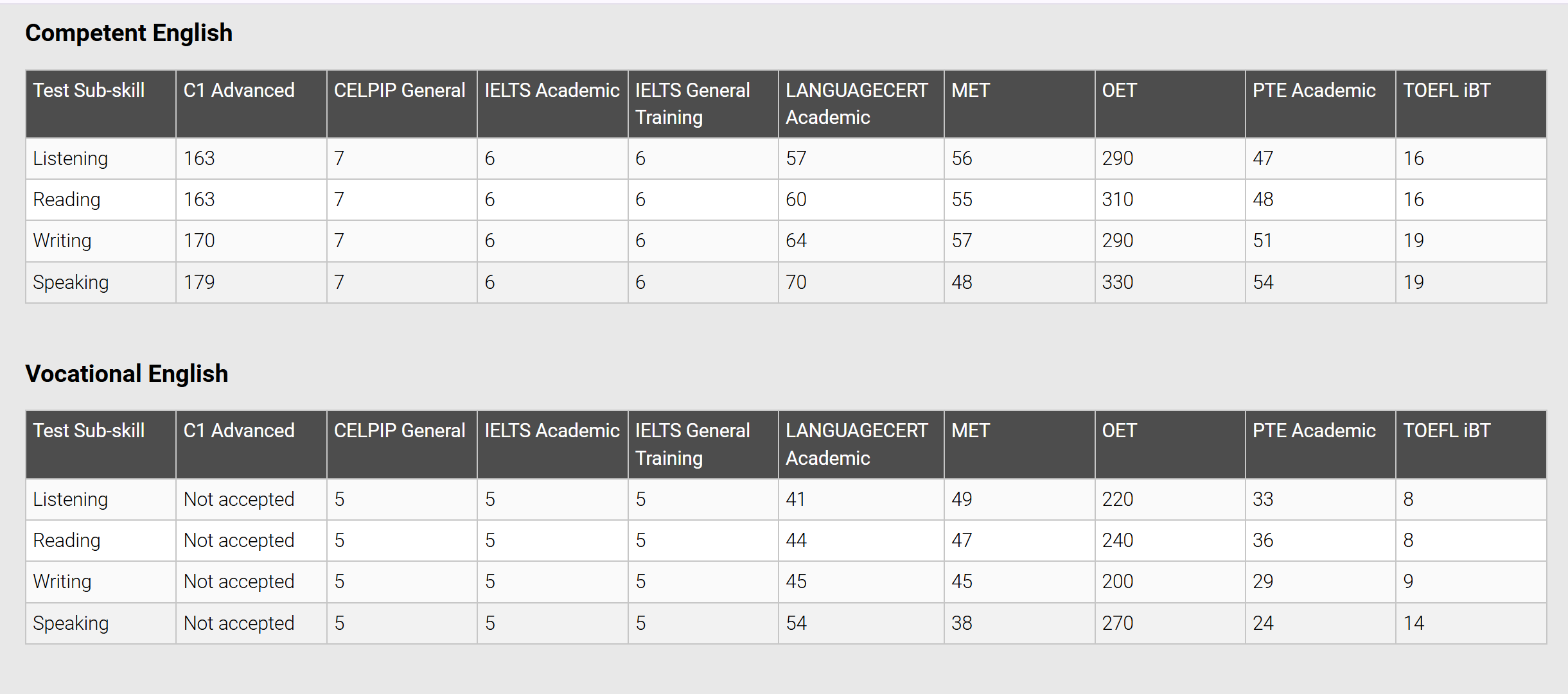Select the Competent English Listening row label
Viewport: 1568px width, 694px height.
pyautogui.click(x=70, y=159)
